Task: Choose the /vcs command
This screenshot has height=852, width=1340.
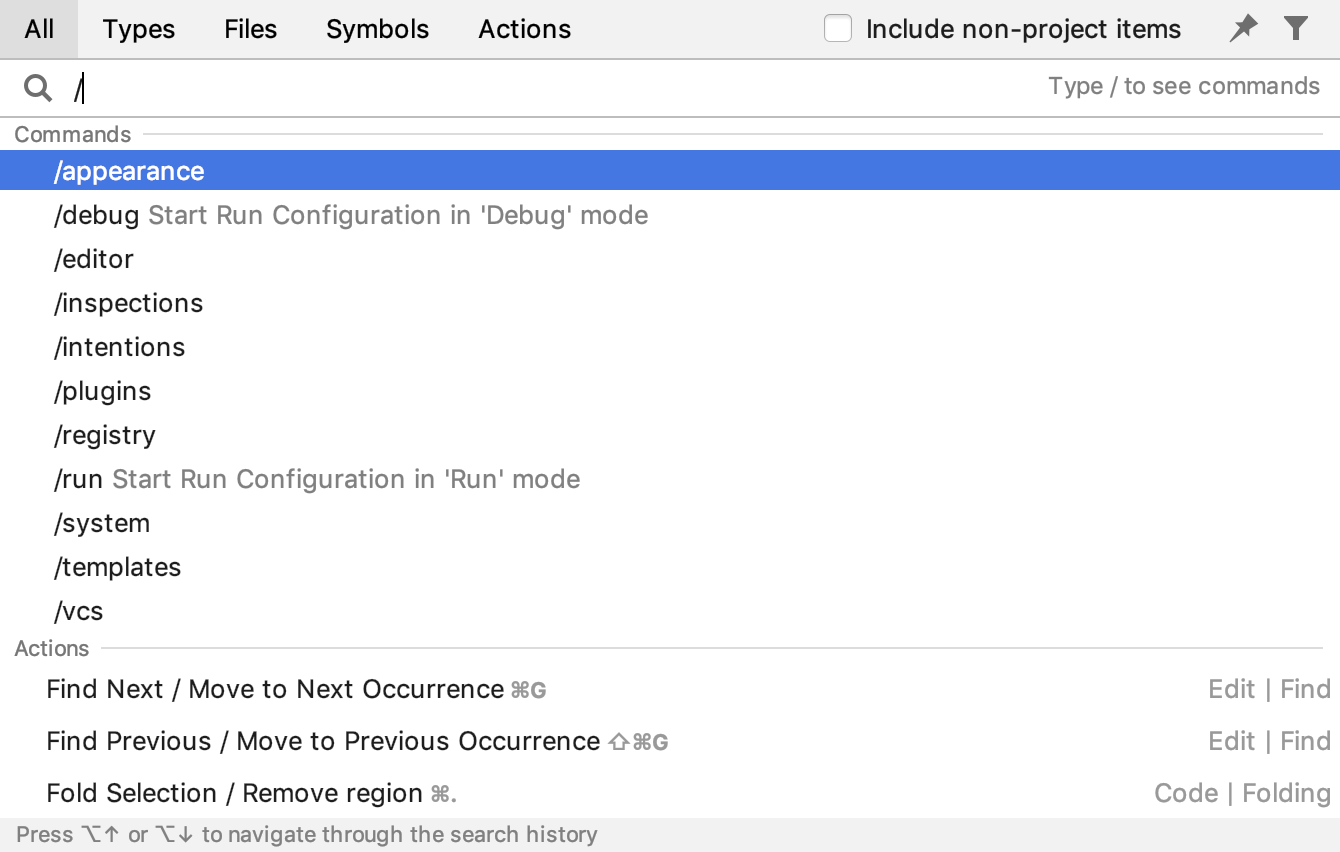Action: (x=78, y=611)
